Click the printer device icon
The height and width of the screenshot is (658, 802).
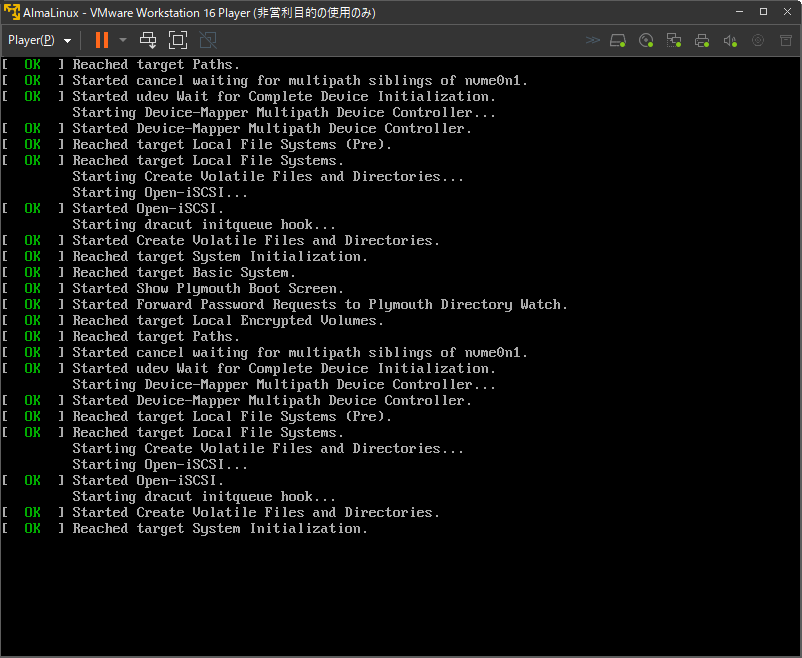coord(702,40)
